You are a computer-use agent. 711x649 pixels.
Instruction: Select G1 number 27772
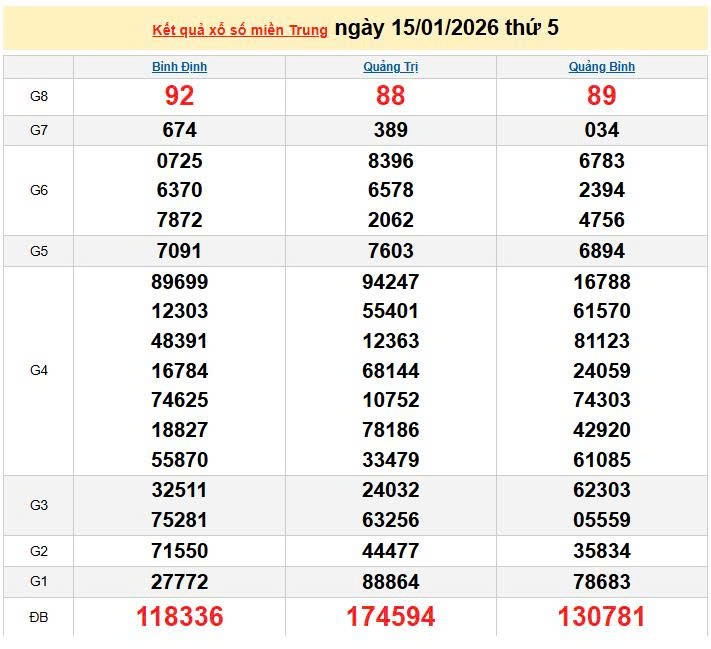point(180,582)
